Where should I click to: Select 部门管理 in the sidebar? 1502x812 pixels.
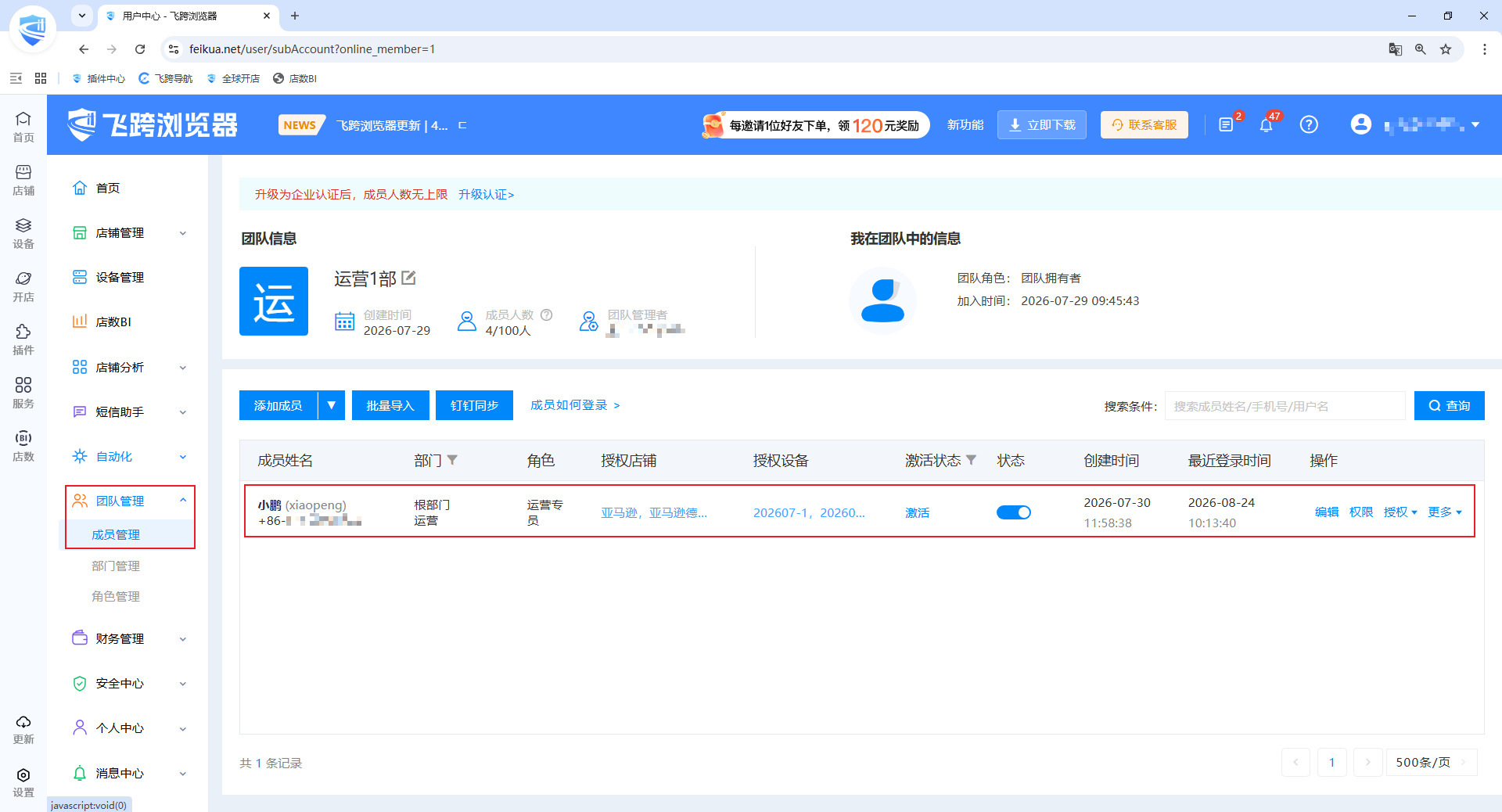coord(116,566)
